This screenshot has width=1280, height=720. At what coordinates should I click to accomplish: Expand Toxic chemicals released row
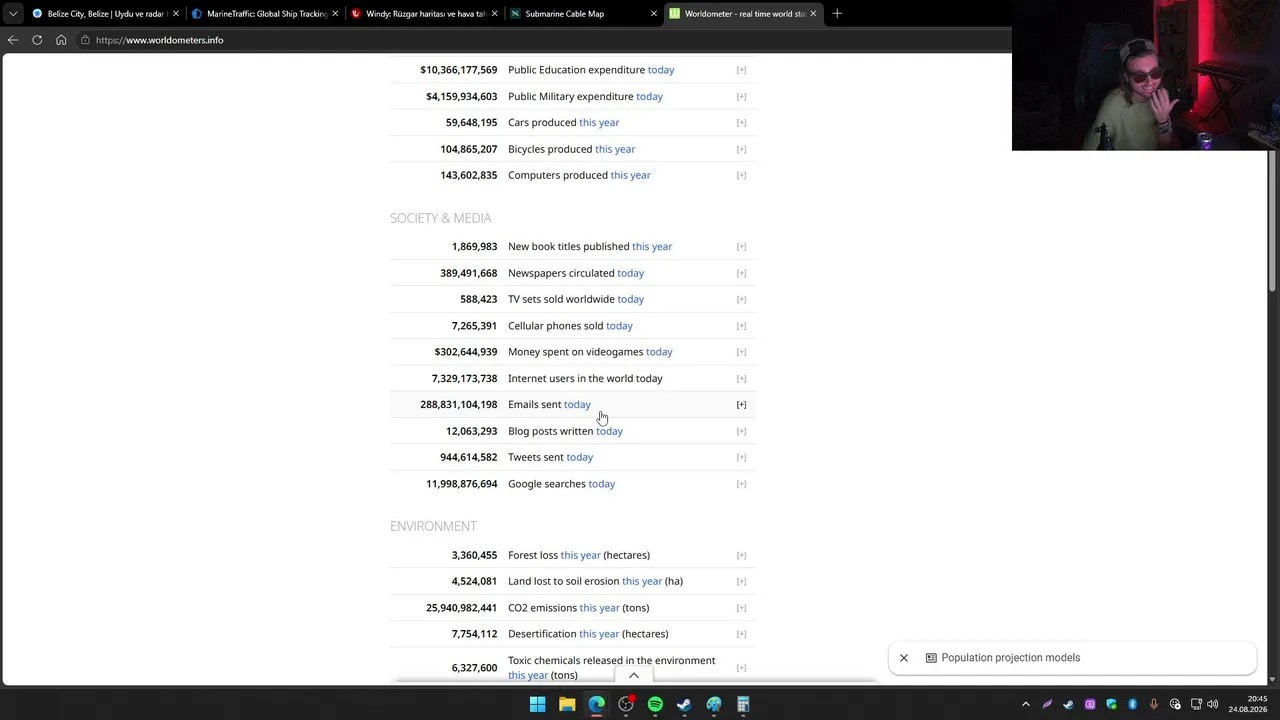coord(741,668)
